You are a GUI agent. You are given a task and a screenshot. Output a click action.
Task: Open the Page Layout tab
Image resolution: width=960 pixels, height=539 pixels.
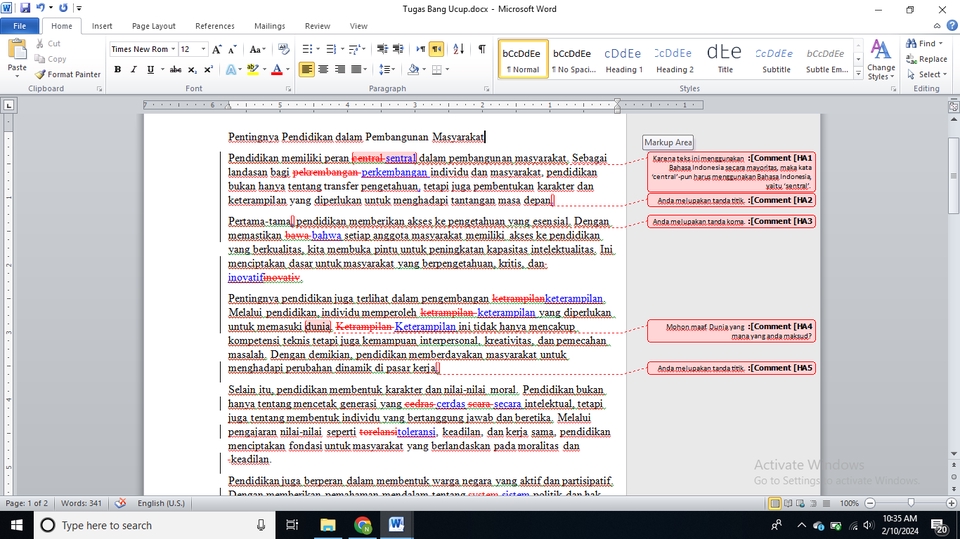click(x=153, y=26)
